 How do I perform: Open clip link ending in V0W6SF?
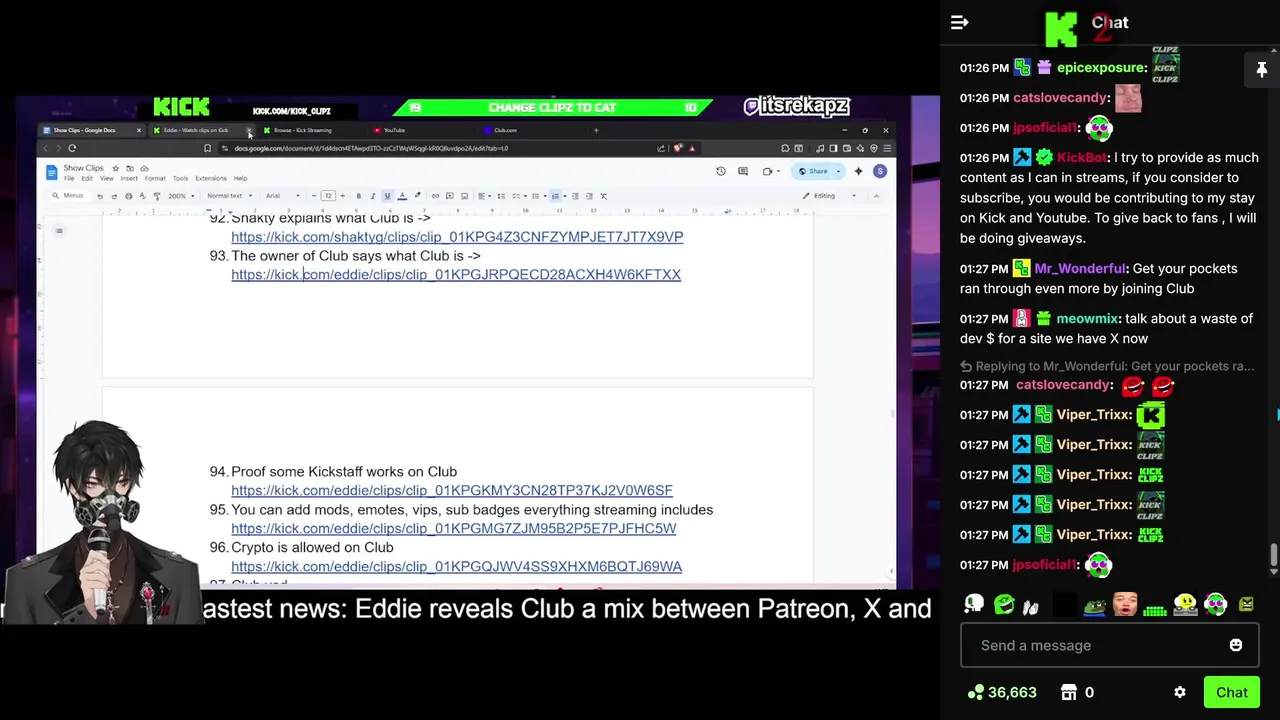click(452, 490)
